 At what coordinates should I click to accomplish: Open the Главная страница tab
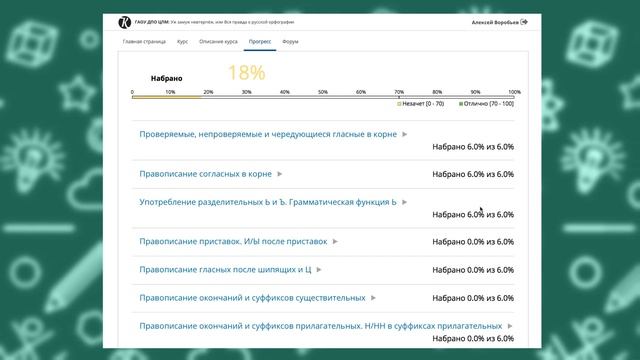[x=144, y=42]
